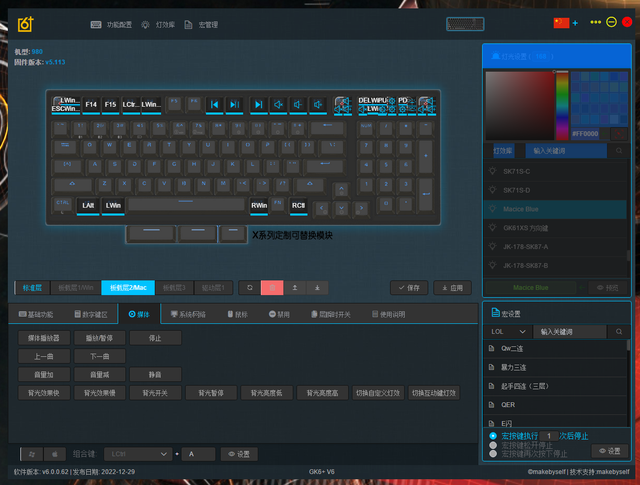Viewport: 640px width, 485px height.
Task: Select 宏按键再次按下停止 radio option
Action: coord(493,454)
